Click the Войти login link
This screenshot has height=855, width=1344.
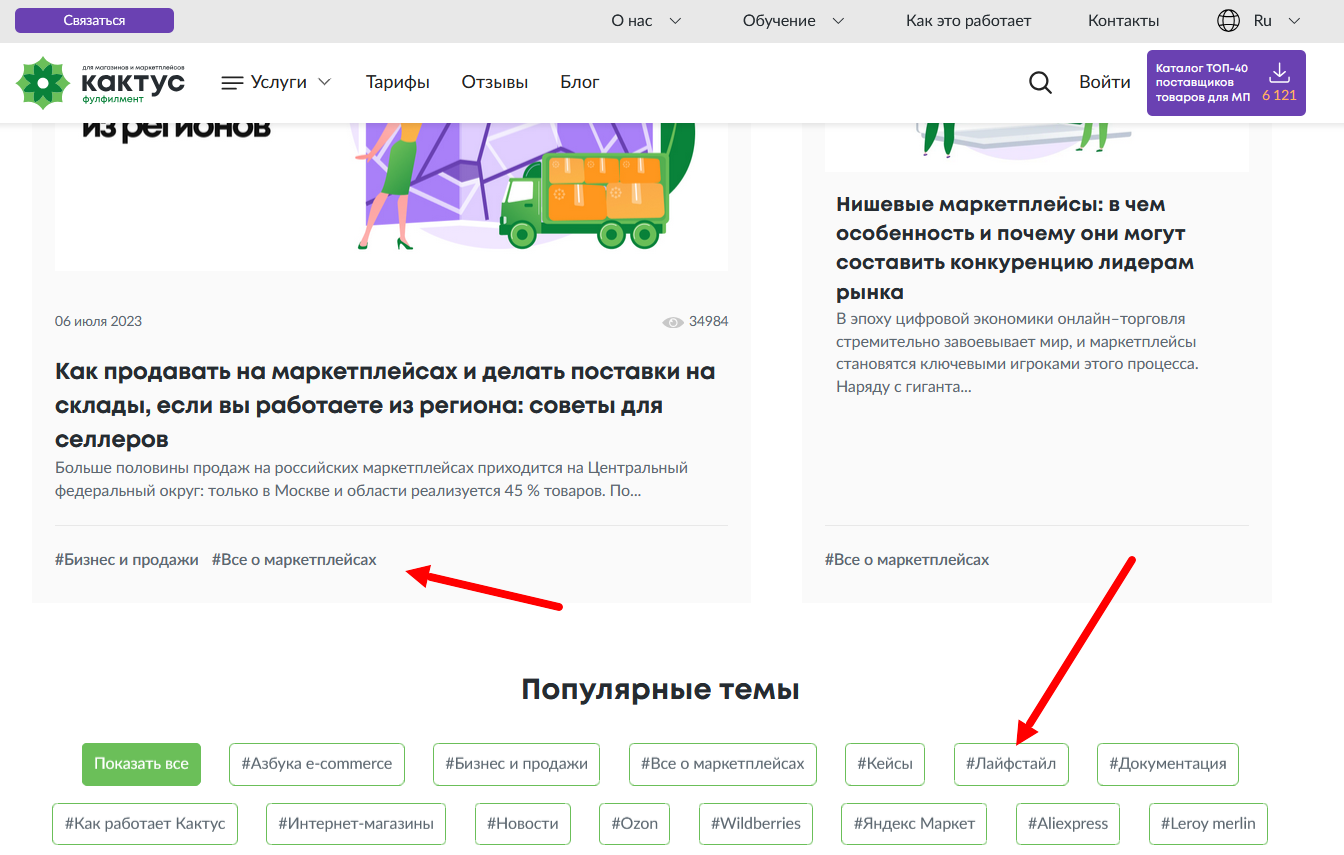point(1104,82)
